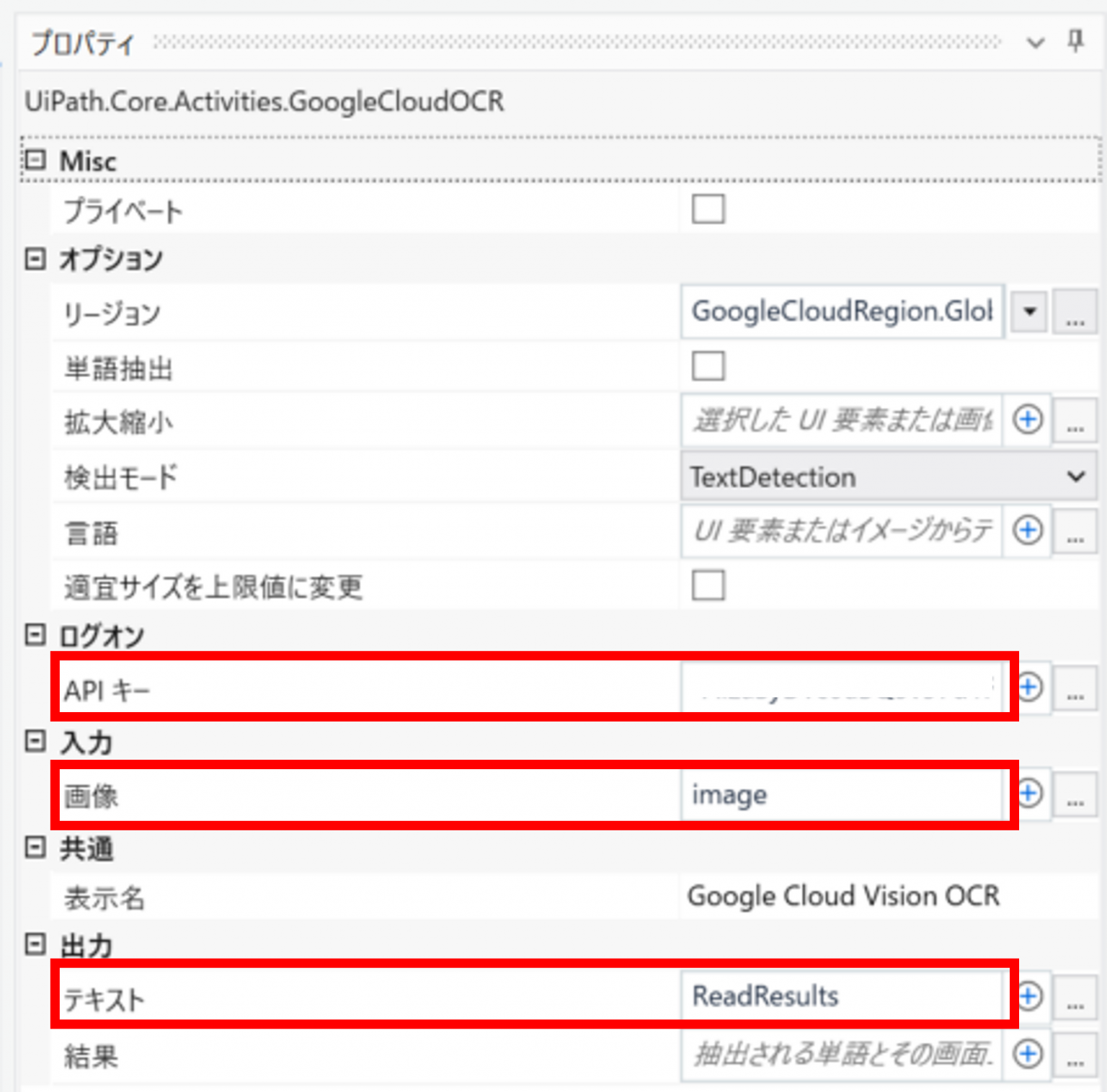
Task: Open the plus icon beside API キー
Action: (1029, 688)
